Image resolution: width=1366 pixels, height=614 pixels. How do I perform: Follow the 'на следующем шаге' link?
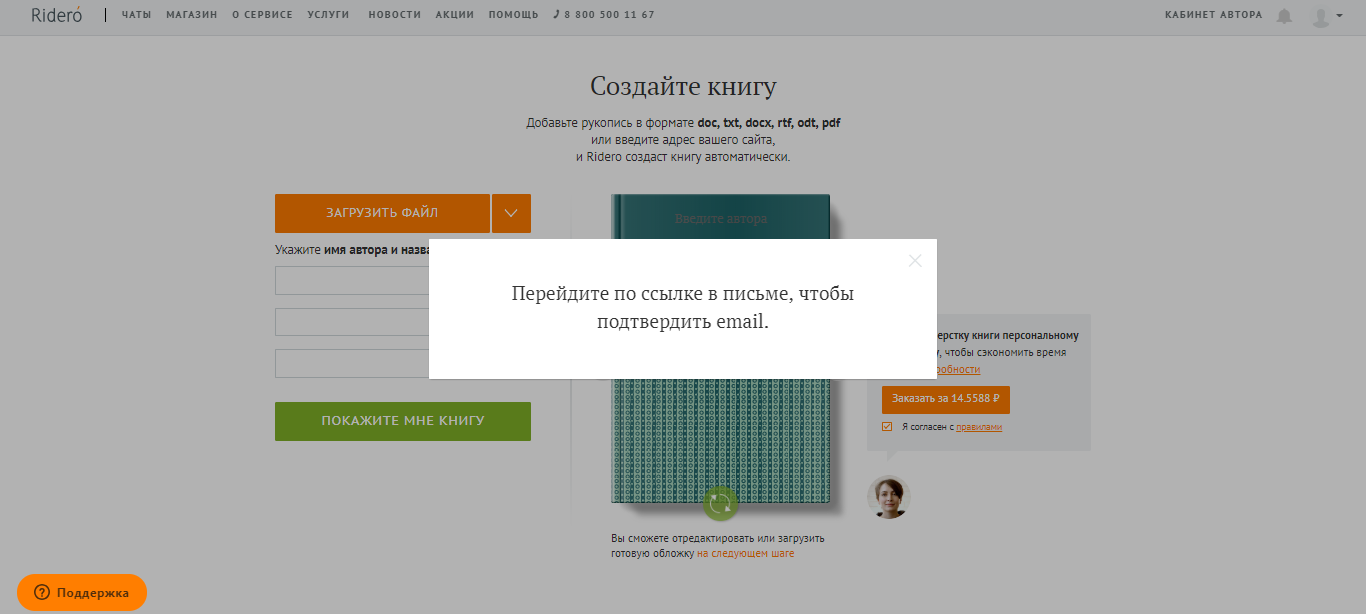point(745,553)
